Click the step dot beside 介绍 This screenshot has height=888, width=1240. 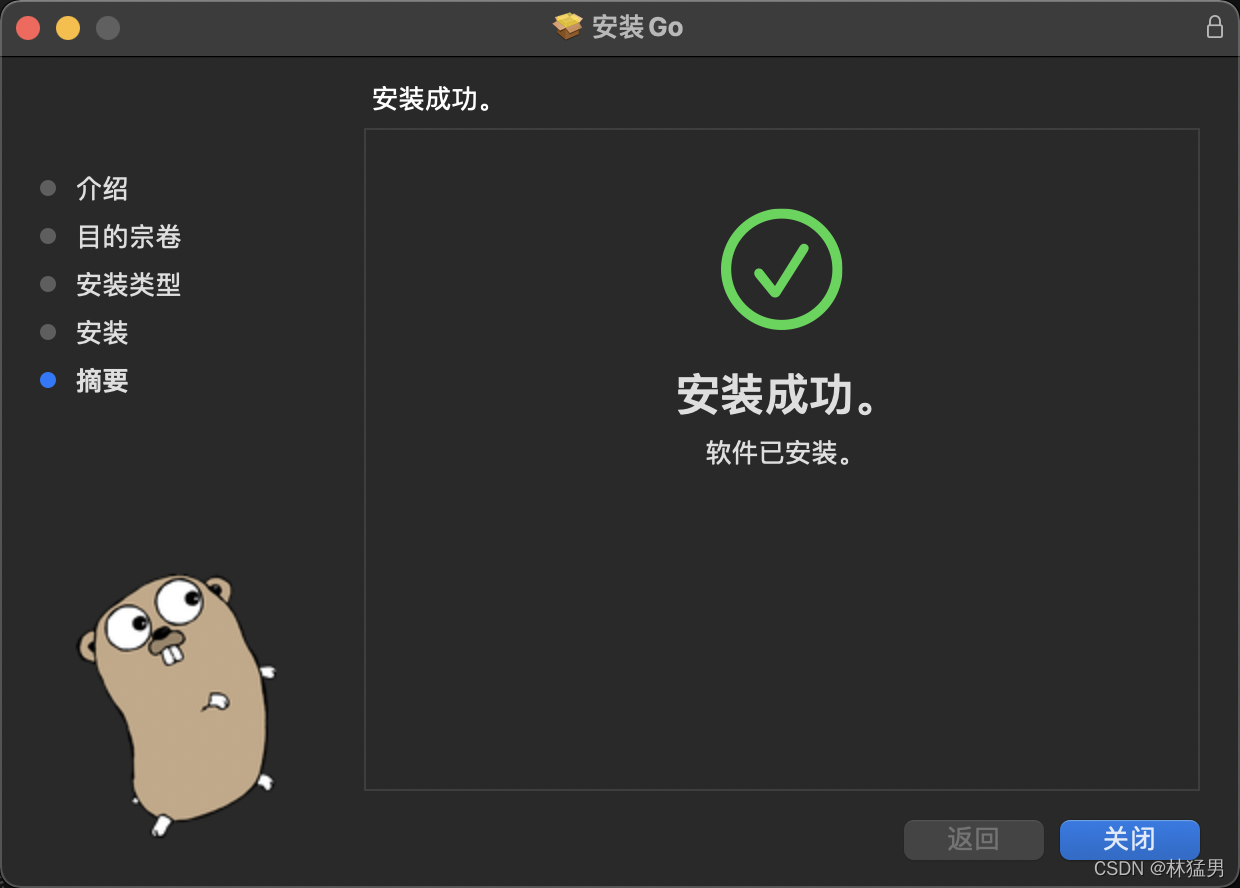[x=47, y=188]
